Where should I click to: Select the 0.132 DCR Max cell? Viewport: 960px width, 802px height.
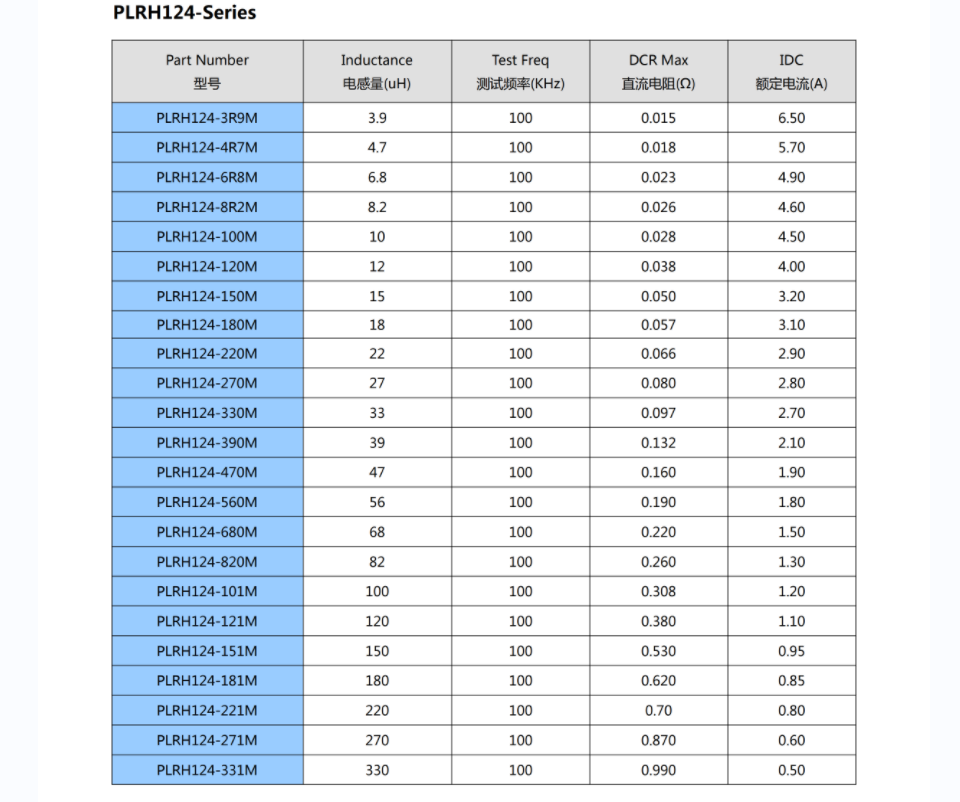(x=658, y=443)
